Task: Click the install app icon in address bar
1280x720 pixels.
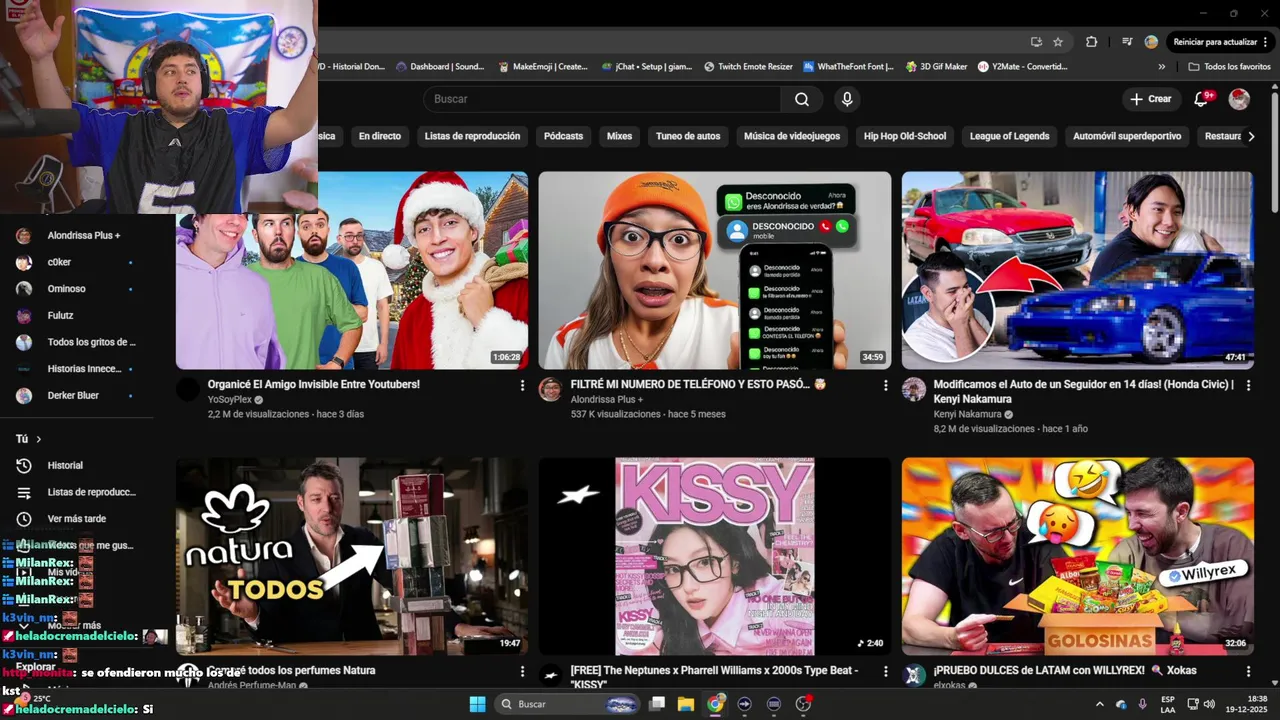Action: pos(1036,42)
